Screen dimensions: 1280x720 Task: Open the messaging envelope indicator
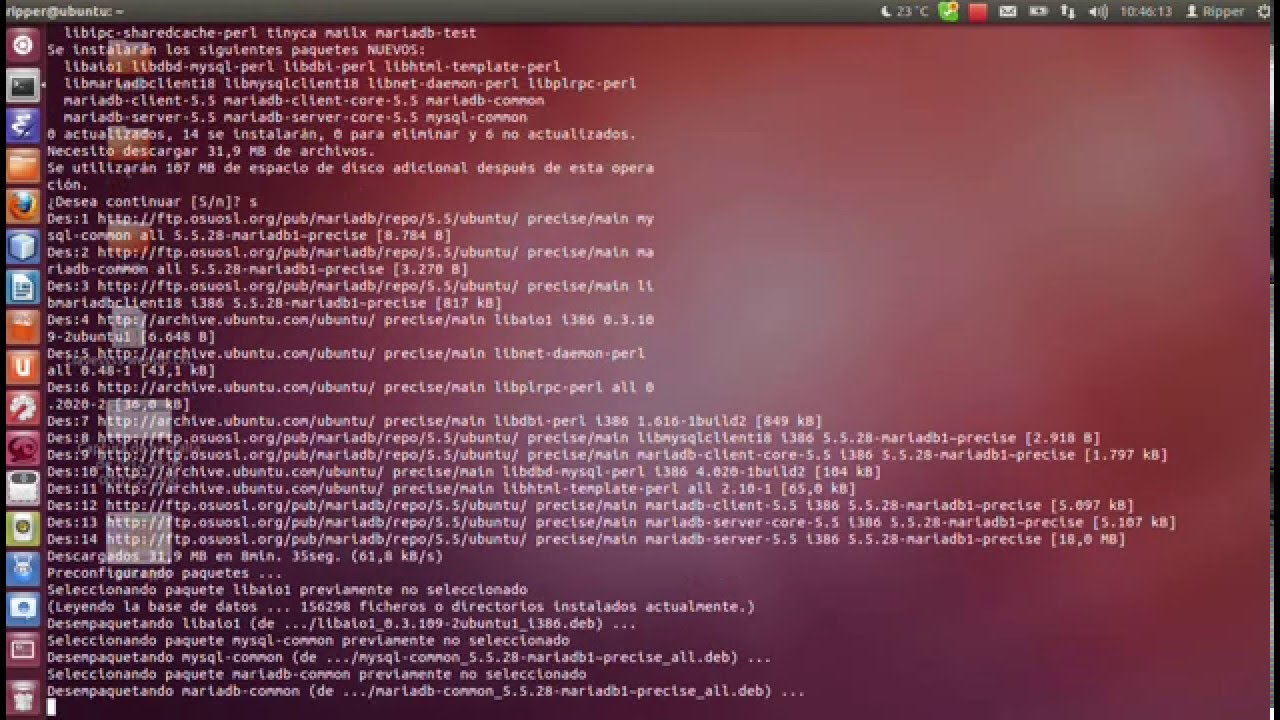(1008, 11)
